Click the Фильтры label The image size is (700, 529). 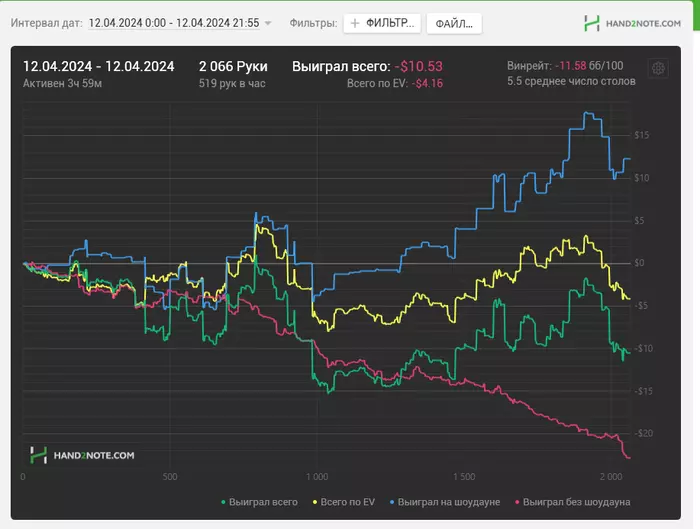click(313, 23)
